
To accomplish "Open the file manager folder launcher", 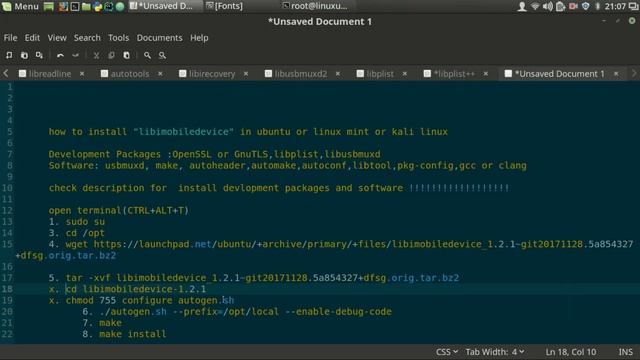I will [x=86, y=6].
